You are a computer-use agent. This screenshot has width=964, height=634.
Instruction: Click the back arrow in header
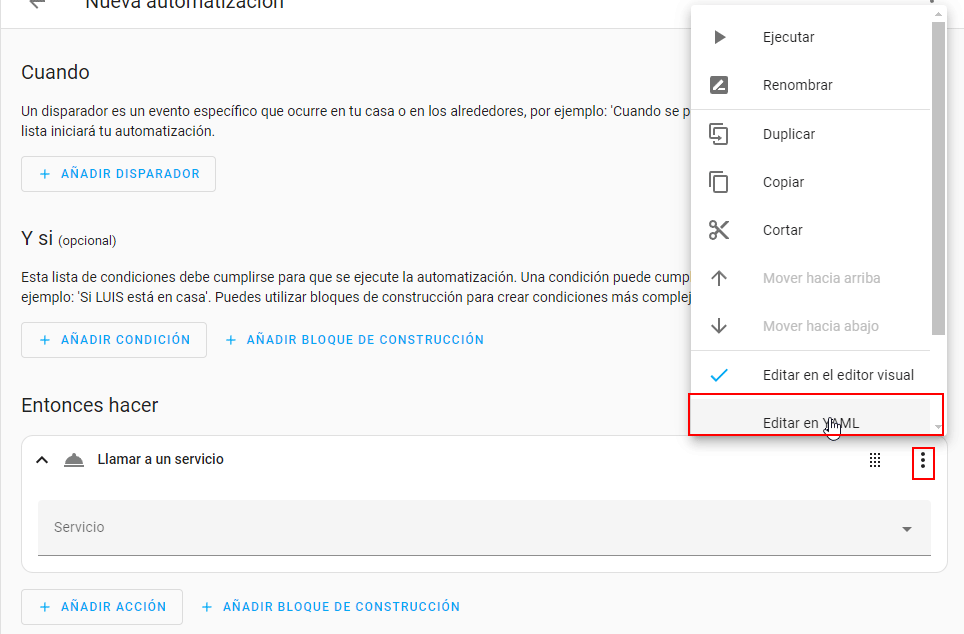37,4
